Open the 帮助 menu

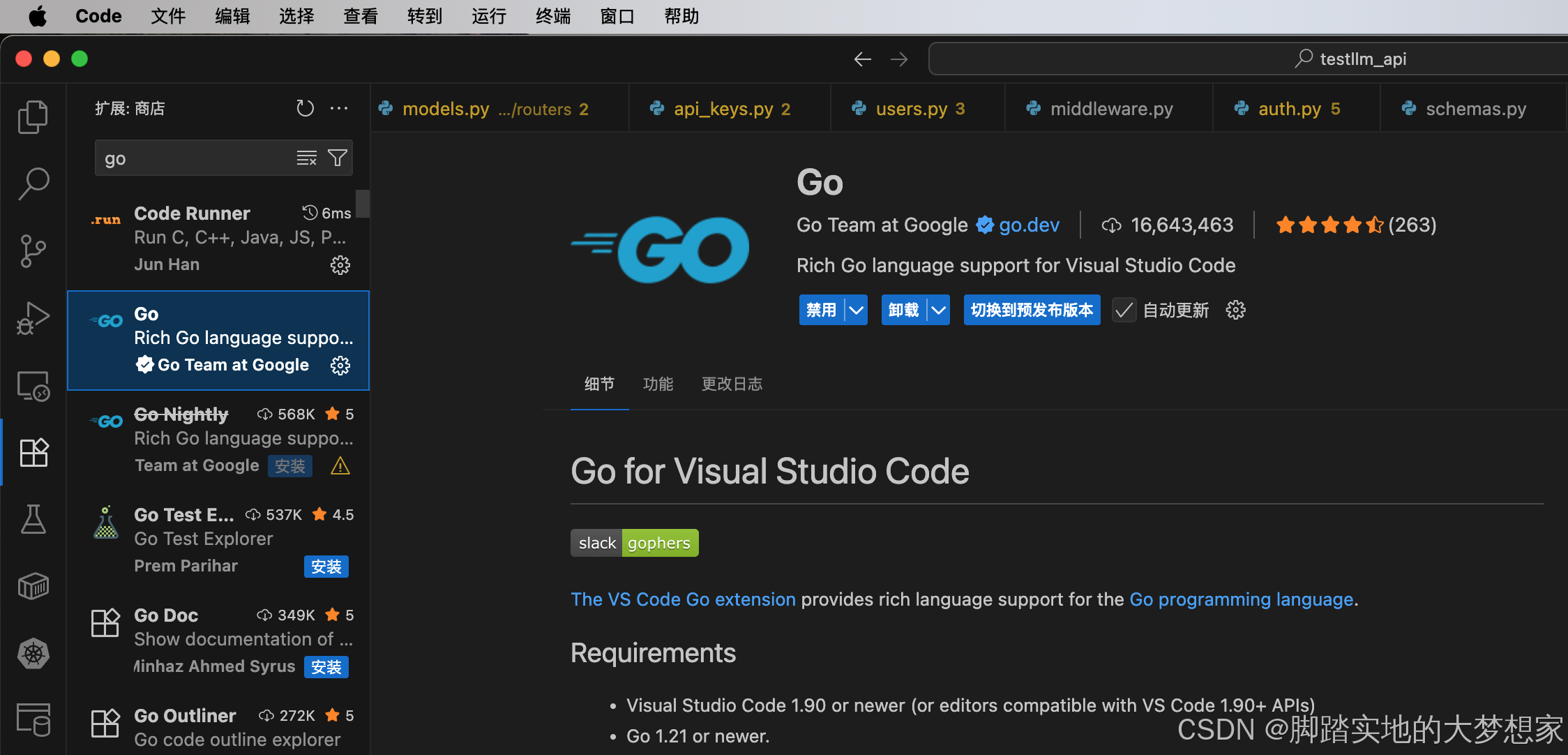pos(681,16)
